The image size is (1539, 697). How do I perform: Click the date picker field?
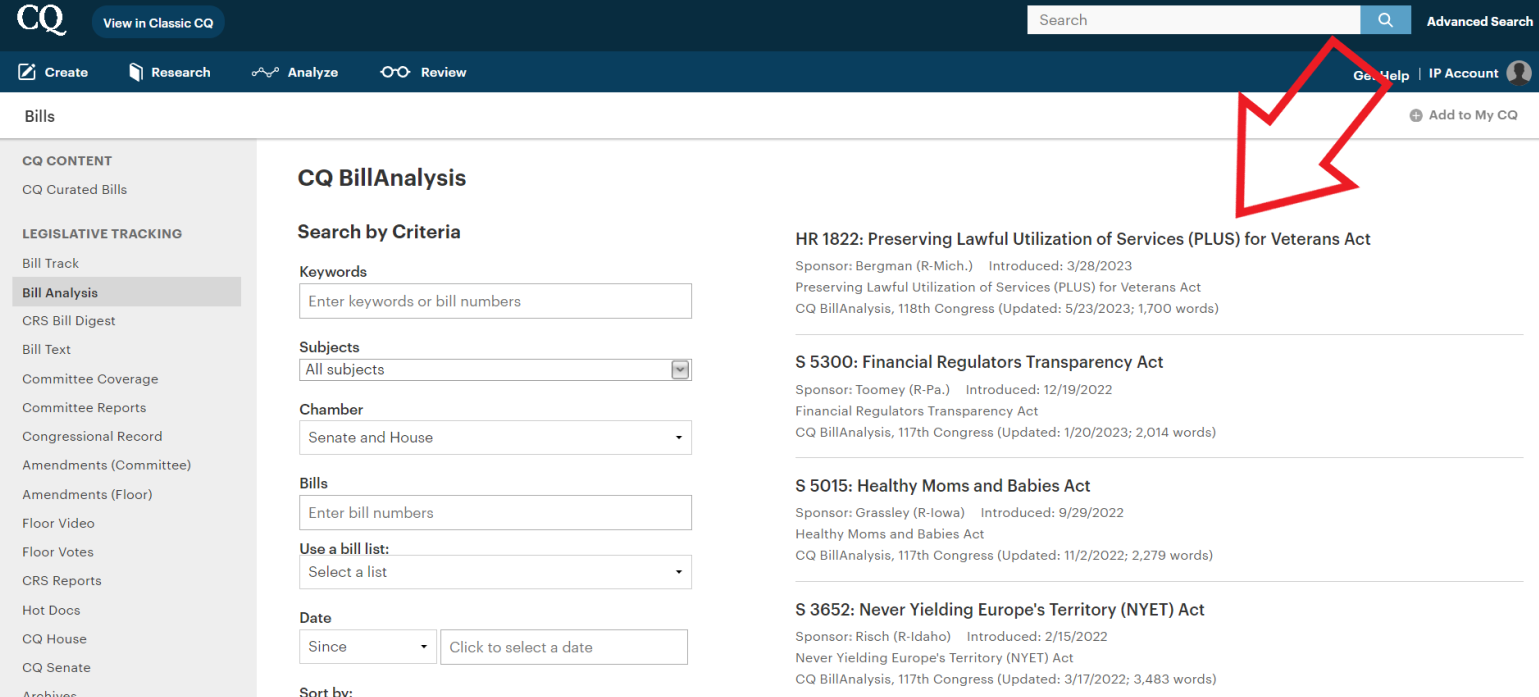(564, 647)
